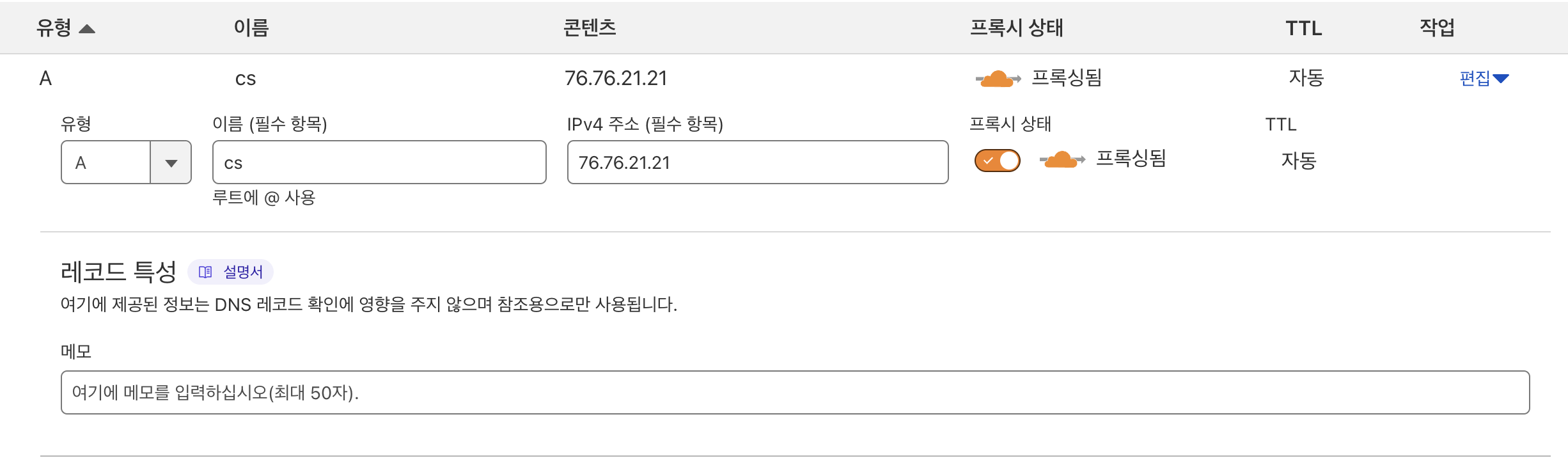Click the sort arrow next to 유형 header
Screen dimensions: 1568x458
pos(87,29)
